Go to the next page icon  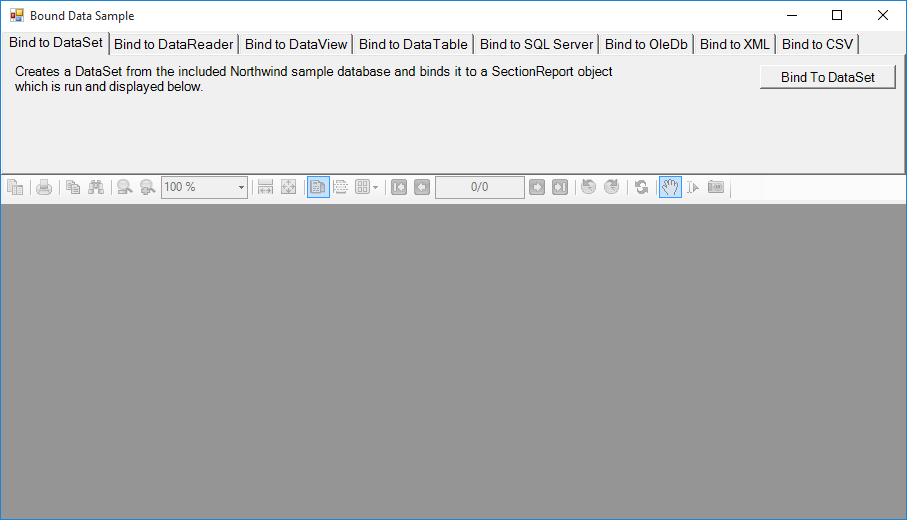(537, 187)
